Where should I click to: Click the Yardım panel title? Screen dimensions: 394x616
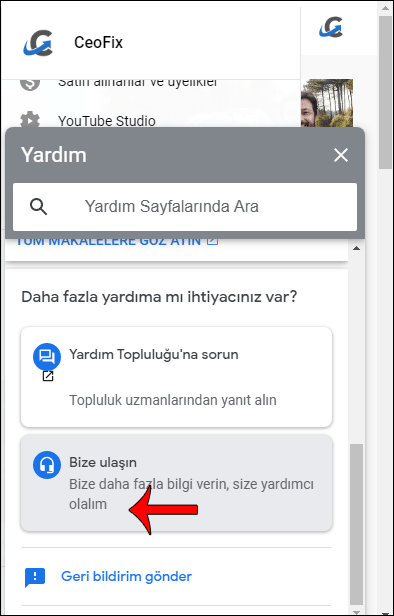pyautogui.click(x=53, y=155)
